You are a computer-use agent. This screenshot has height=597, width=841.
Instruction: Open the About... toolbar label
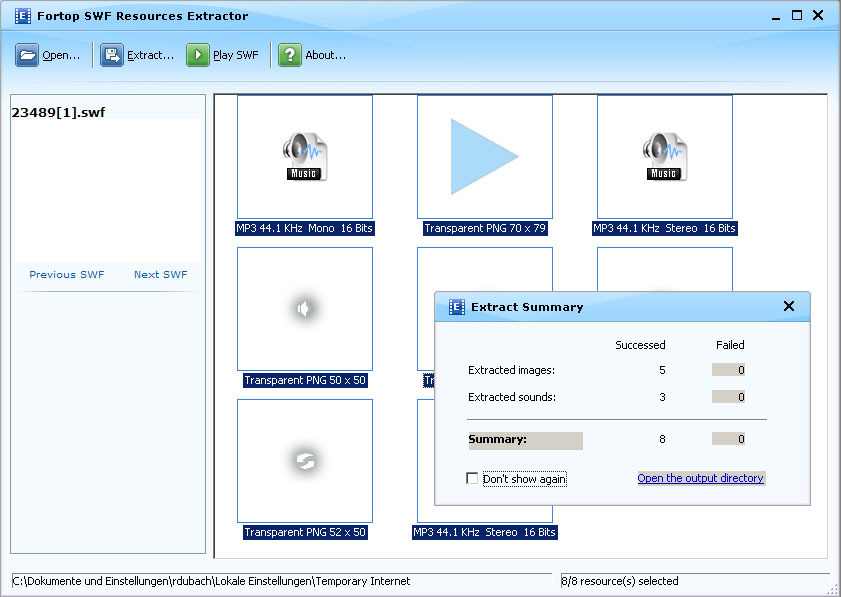pos(326,55)
